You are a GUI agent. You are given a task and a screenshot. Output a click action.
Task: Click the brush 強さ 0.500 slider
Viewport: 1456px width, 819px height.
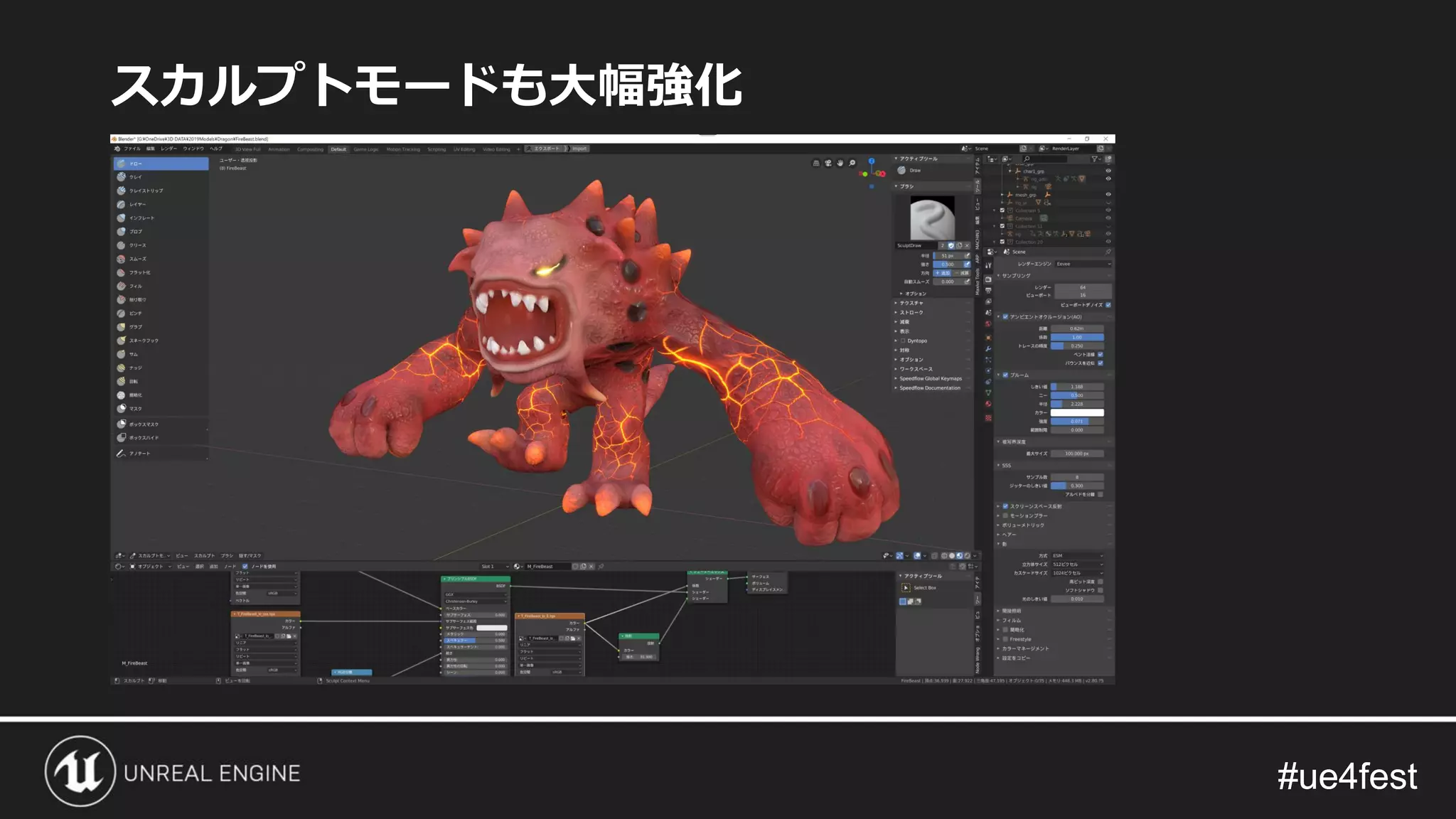[948, 264]
